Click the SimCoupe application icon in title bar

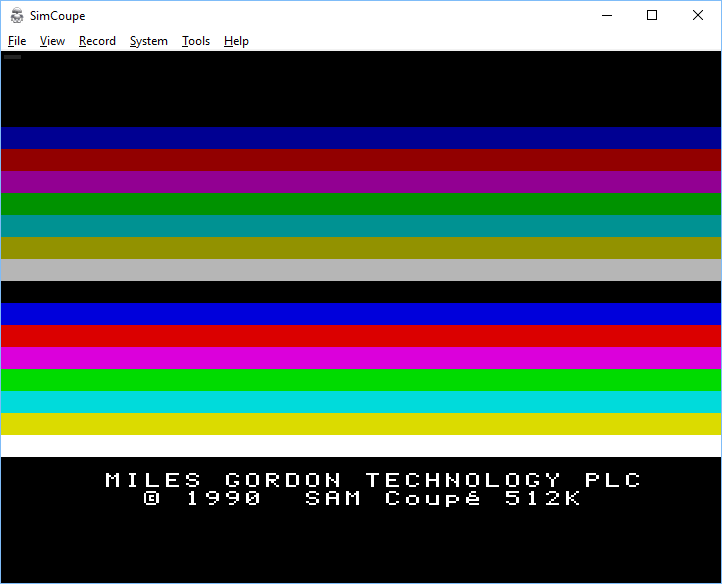coord(17,15)
